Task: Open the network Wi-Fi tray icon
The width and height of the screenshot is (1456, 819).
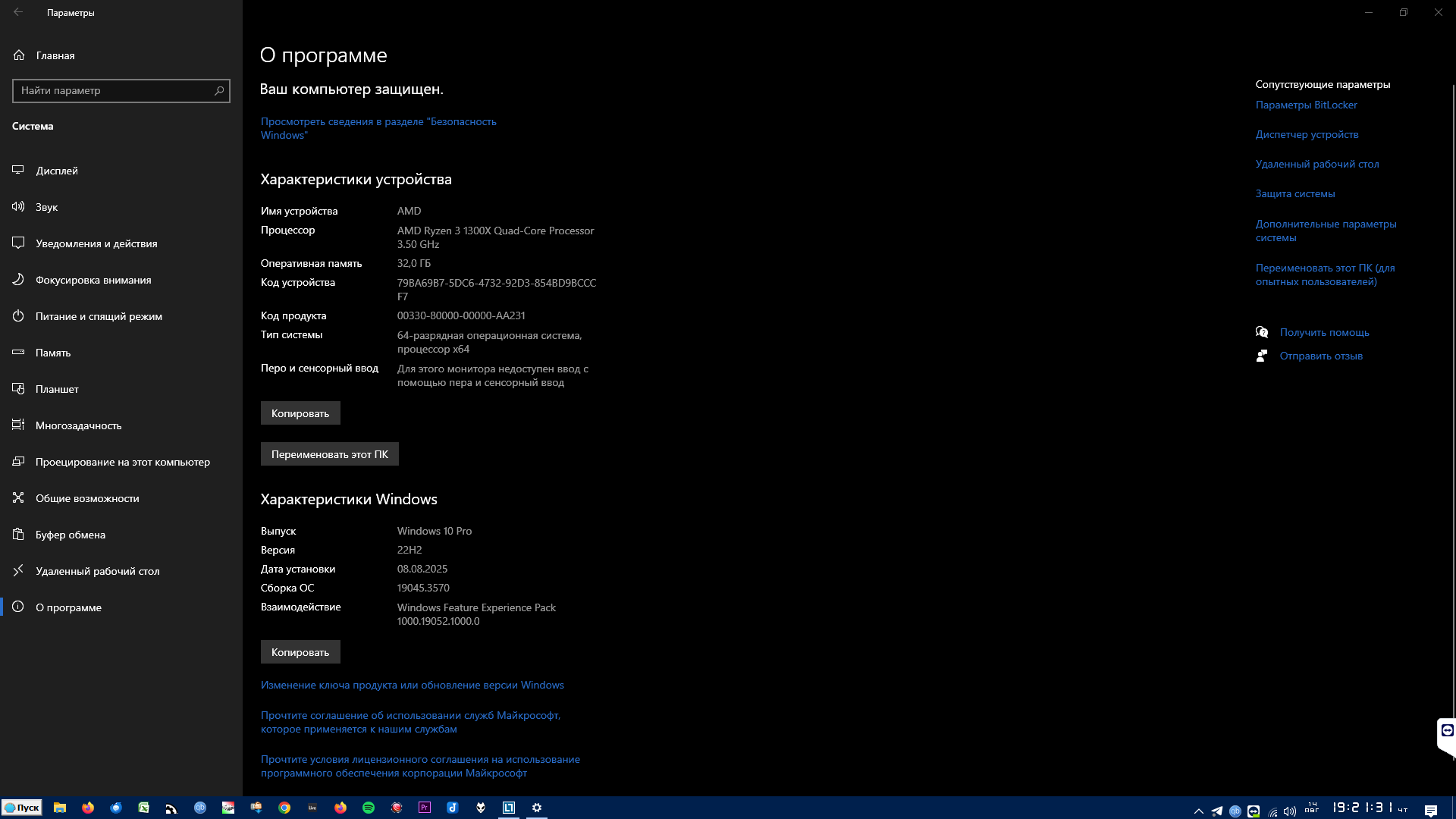Action: [1272, 811]
